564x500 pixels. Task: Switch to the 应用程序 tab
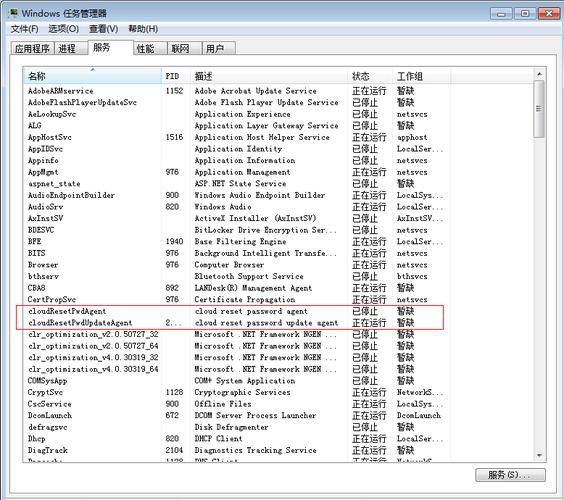[32, 49]
